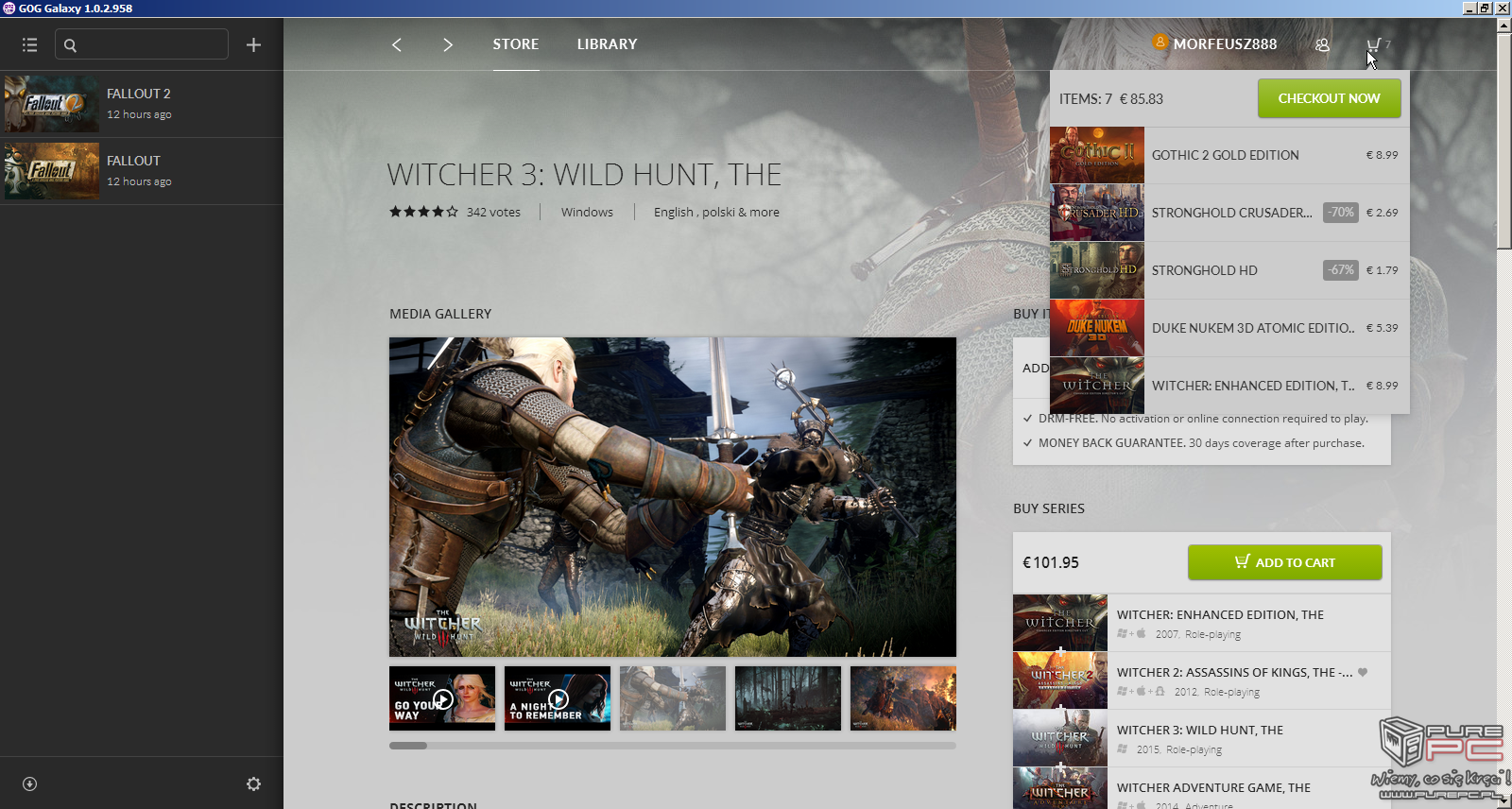
Task: Open the sidebar list view menu icon
Action: 29,44
